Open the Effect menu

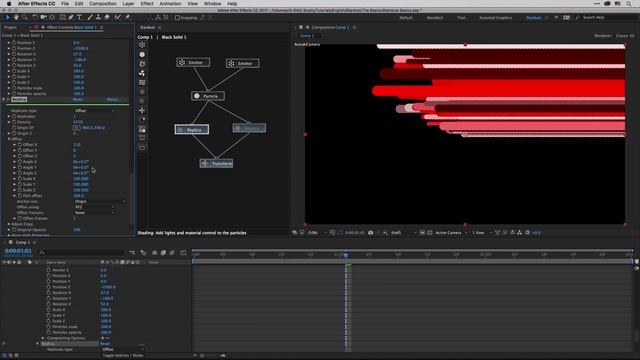pos(147,4)
